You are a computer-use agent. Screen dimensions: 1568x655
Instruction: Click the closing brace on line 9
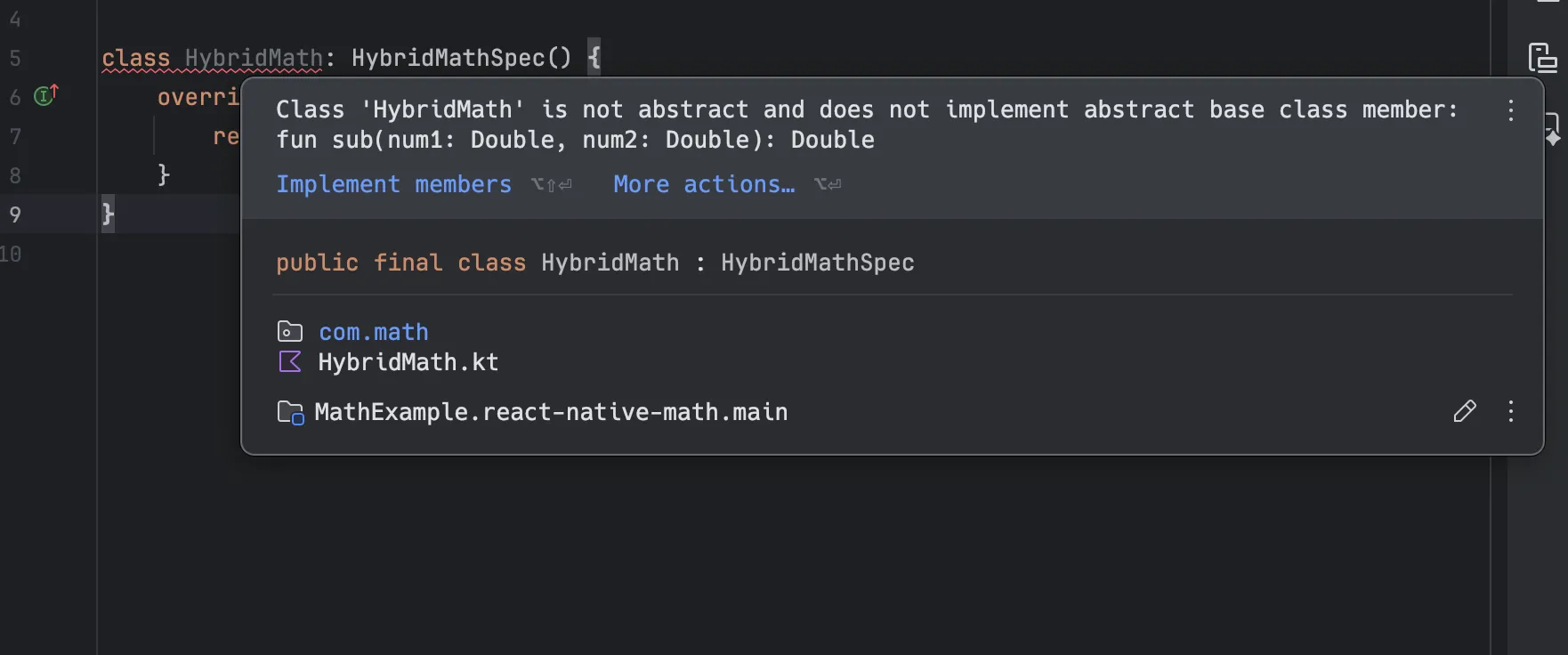107,214
